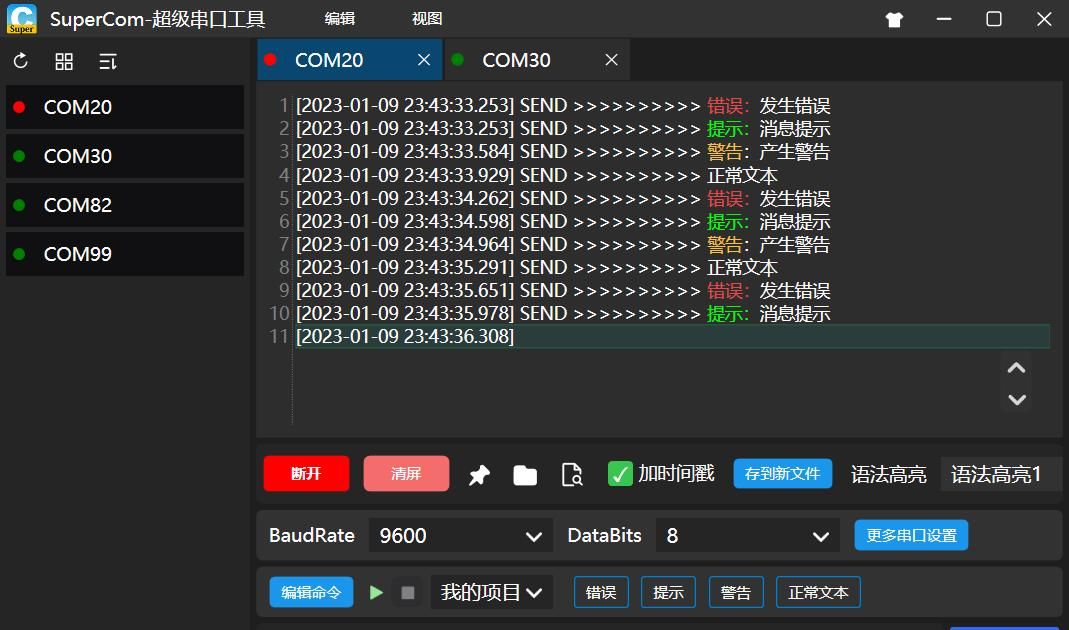Viewport: 1069px width, 630px height.
Task: Run the project with the green play icon
Action: (x=376, y=592)
